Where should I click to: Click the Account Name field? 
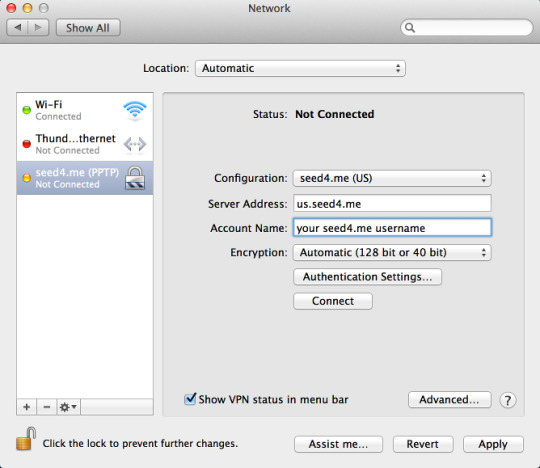tap(392, 228)
